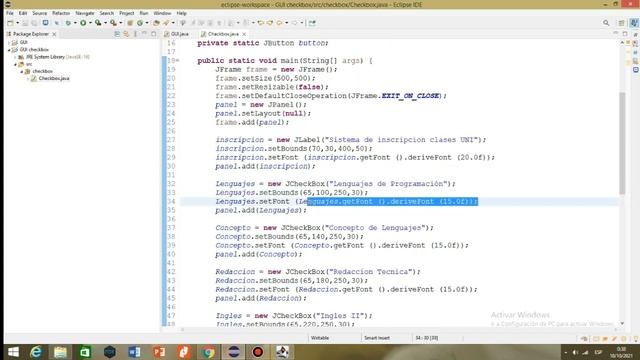This screenshot has height=360, width=640.
Task: Click the 'Smart Insert' status bar entry
Action: pyautogui.click(x=377, y=338)
